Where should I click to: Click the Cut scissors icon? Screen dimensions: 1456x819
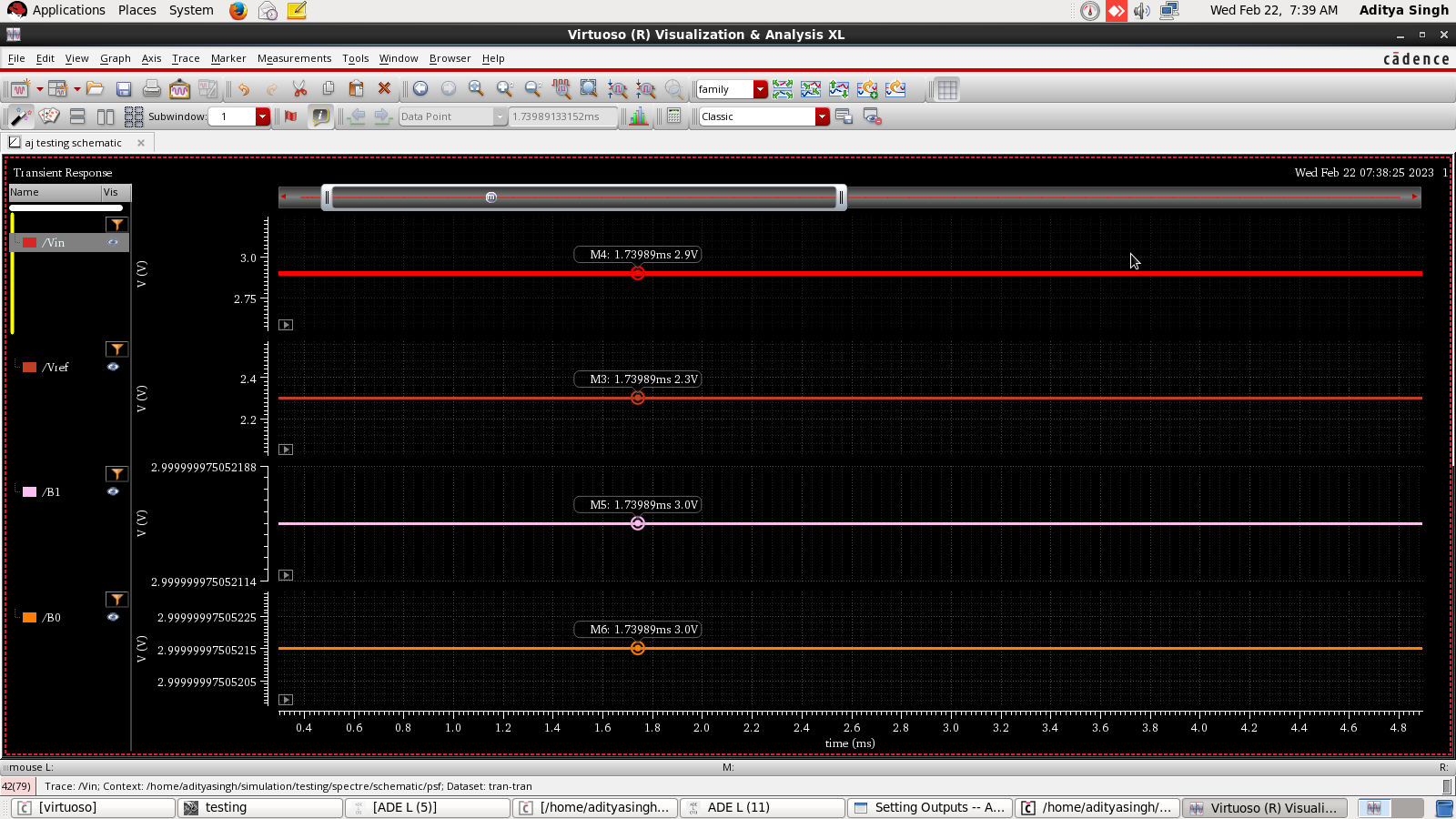pyautogui.click(x=299, y=89)
